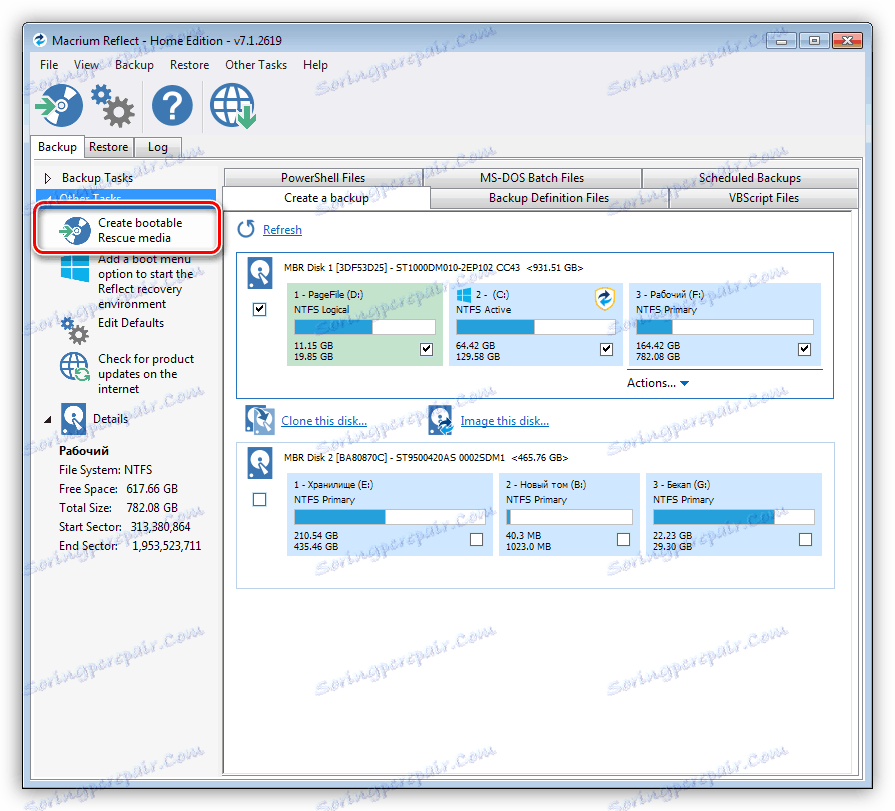Viewport: 895px width, 811px height.
Task: Open the PowerShell Files tab
Action: pos(323,178)
